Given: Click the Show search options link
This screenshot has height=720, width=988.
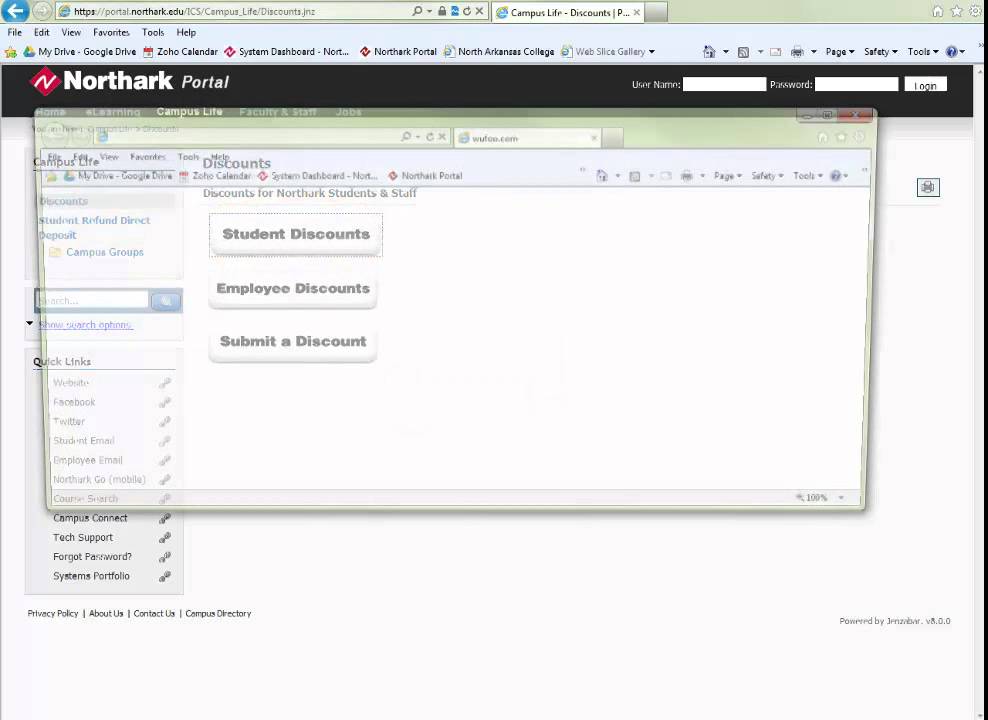Looking at the screenshot, I should tap(85, 324).
